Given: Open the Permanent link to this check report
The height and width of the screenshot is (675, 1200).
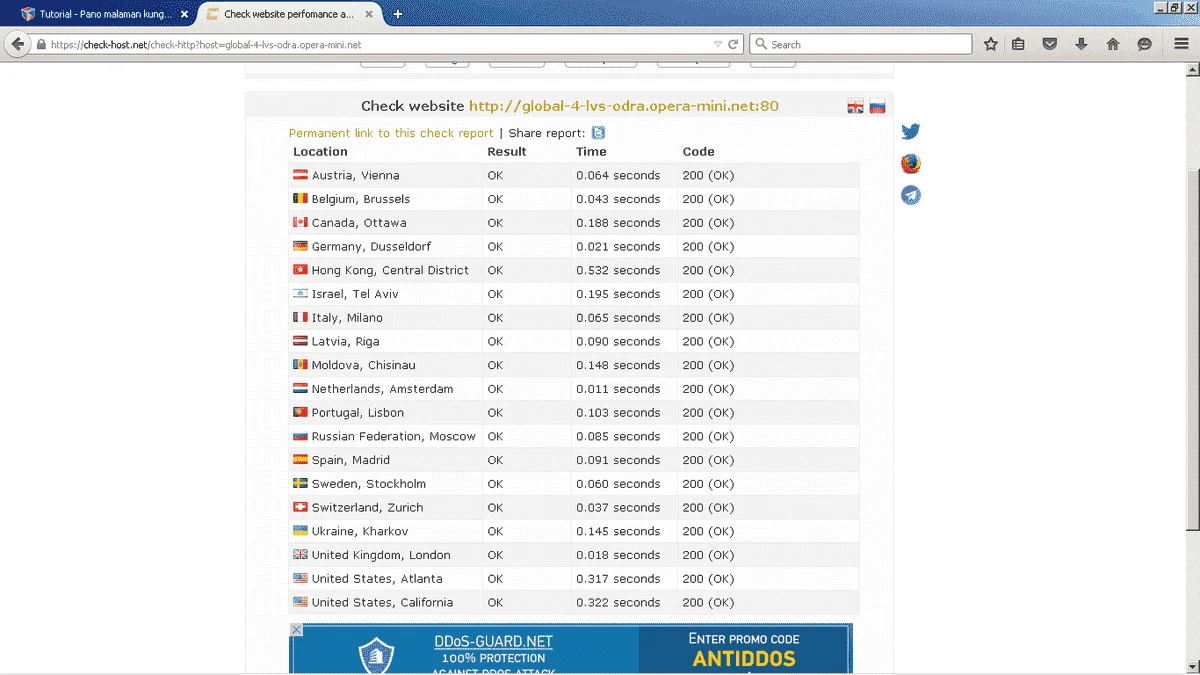Looking at the screenshot, I should point(391,133).
